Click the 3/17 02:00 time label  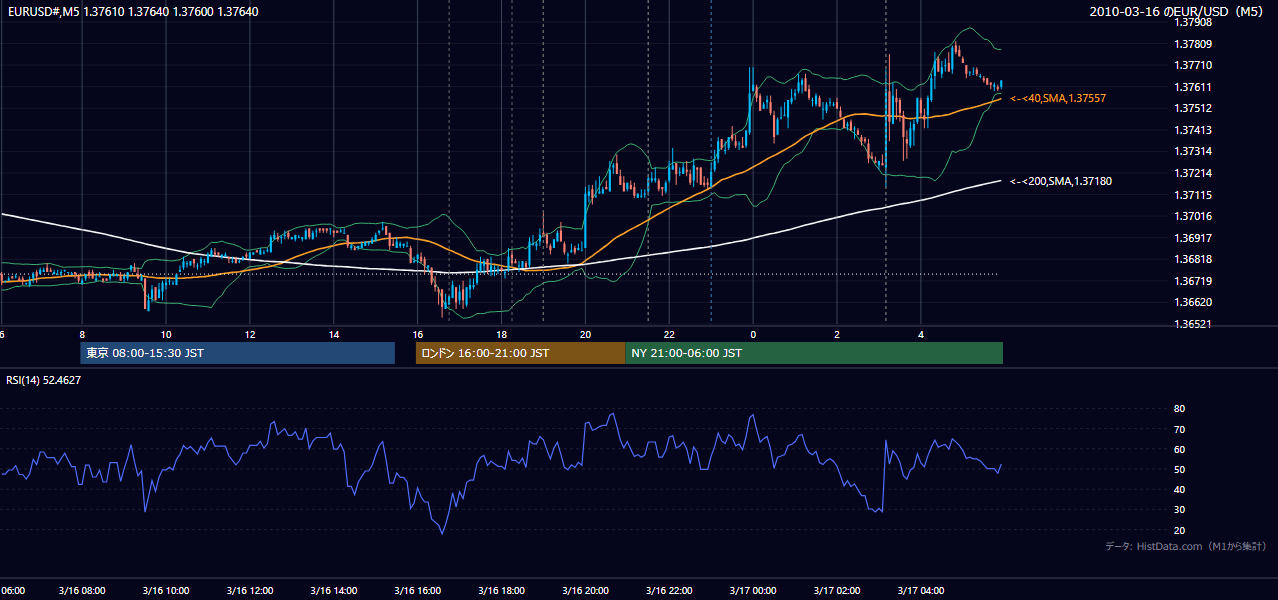838,590
